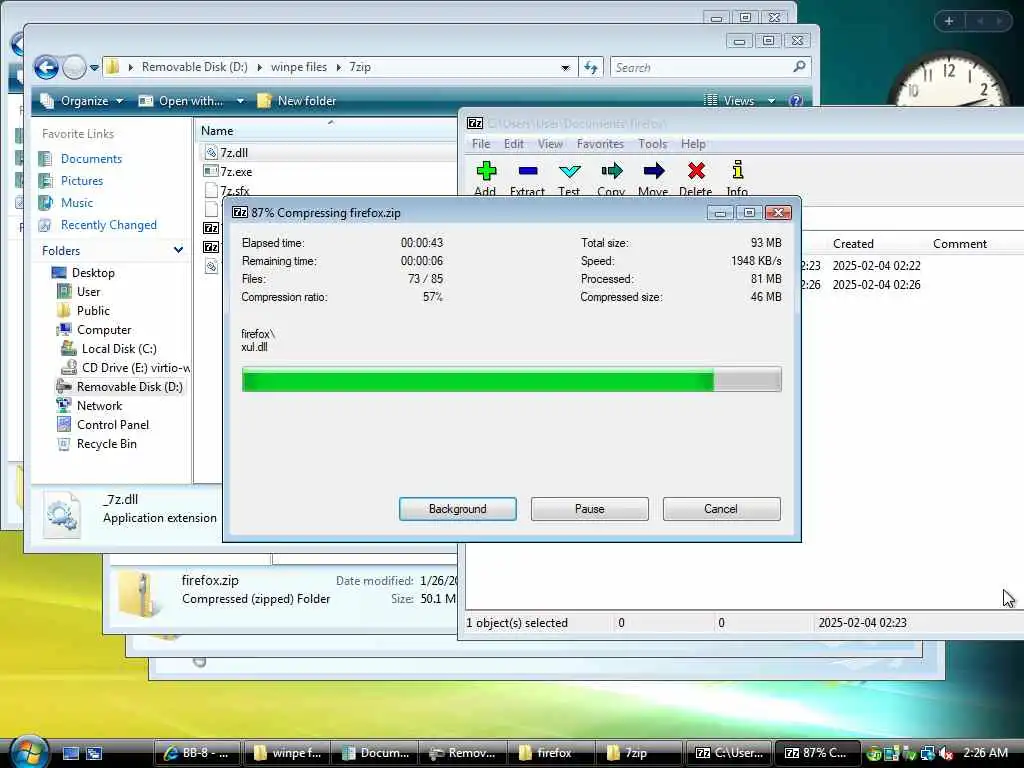The image size is (1024, 768).
Task: Click the Comment column header in 7-Zip
Action: tap(960, 244)
